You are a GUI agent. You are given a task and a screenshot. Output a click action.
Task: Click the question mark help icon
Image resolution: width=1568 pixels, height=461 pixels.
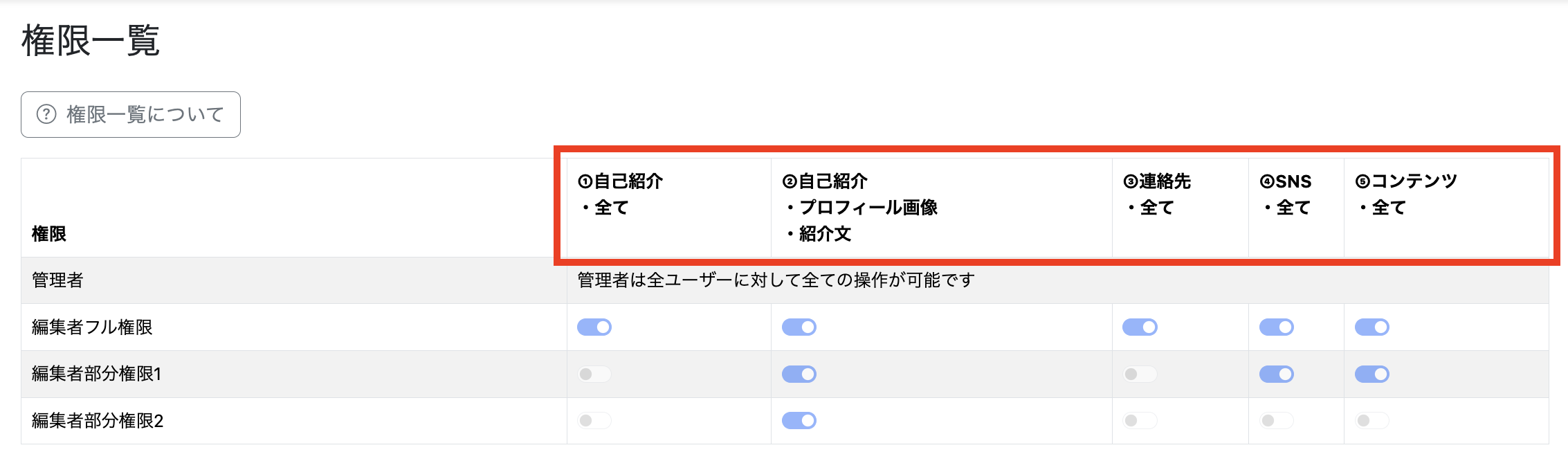[x=46, y=114]
